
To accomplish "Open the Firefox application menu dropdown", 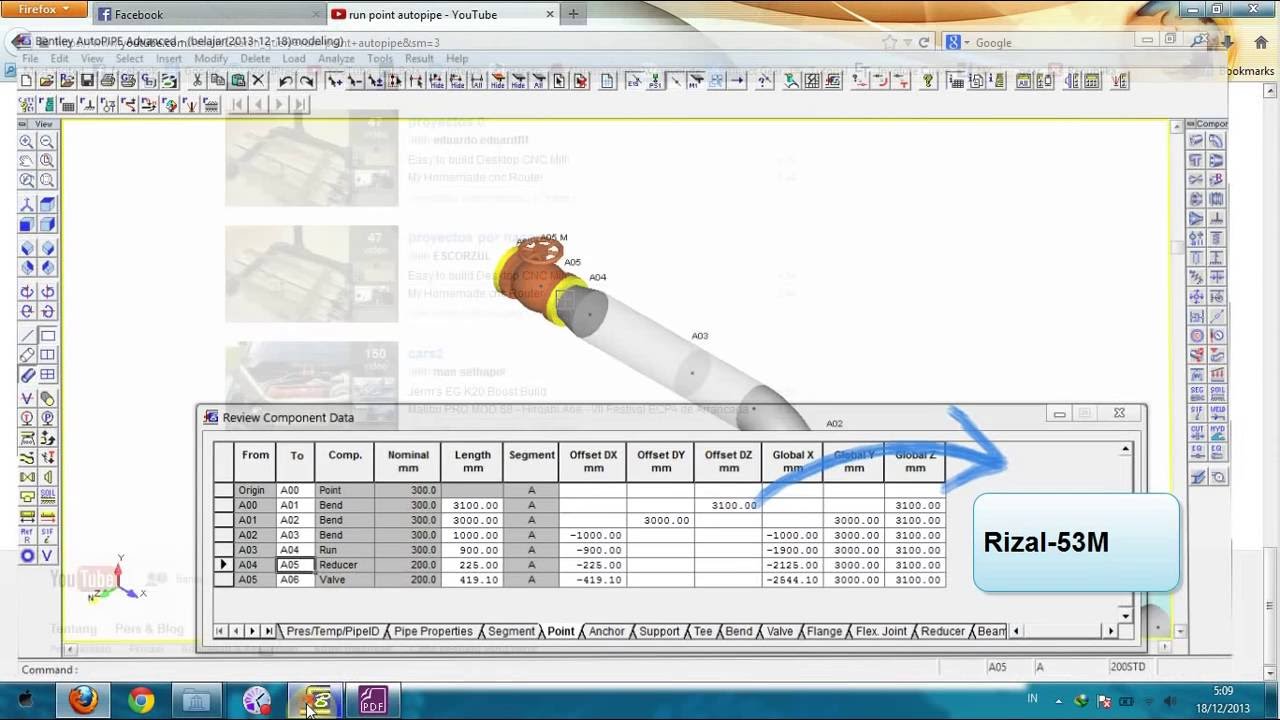I will click(x=45, y=9).
